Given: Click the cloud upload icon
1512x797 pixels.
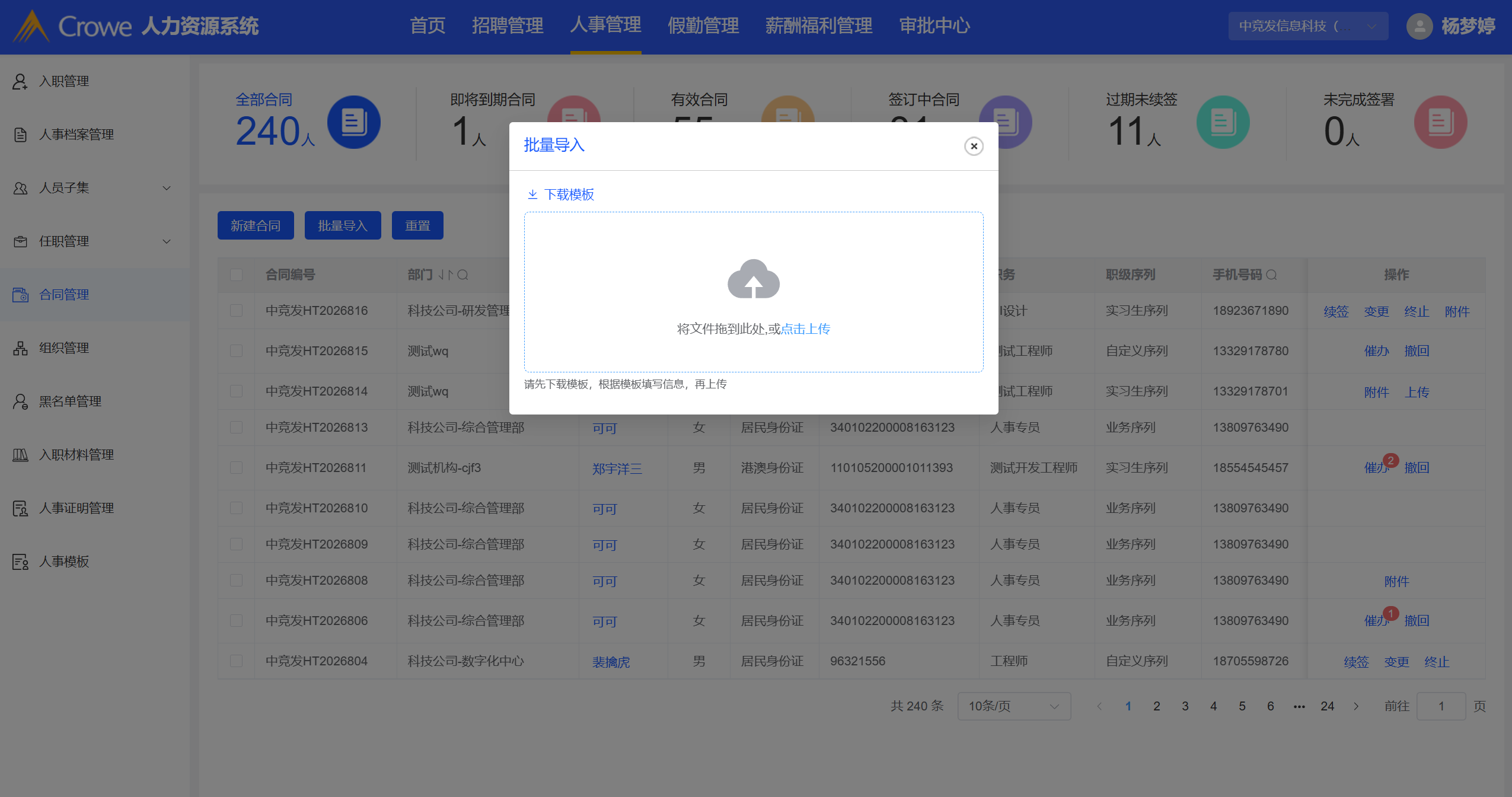Looking at the screenshot, I should pos(753,279).
